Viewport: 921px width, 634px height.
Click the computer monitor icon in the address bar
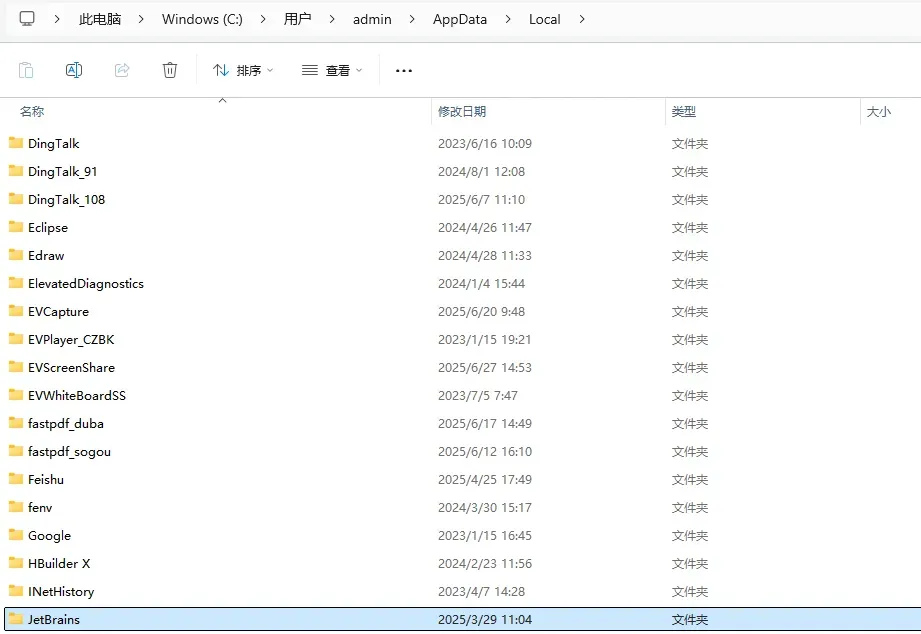pos(27,19)
